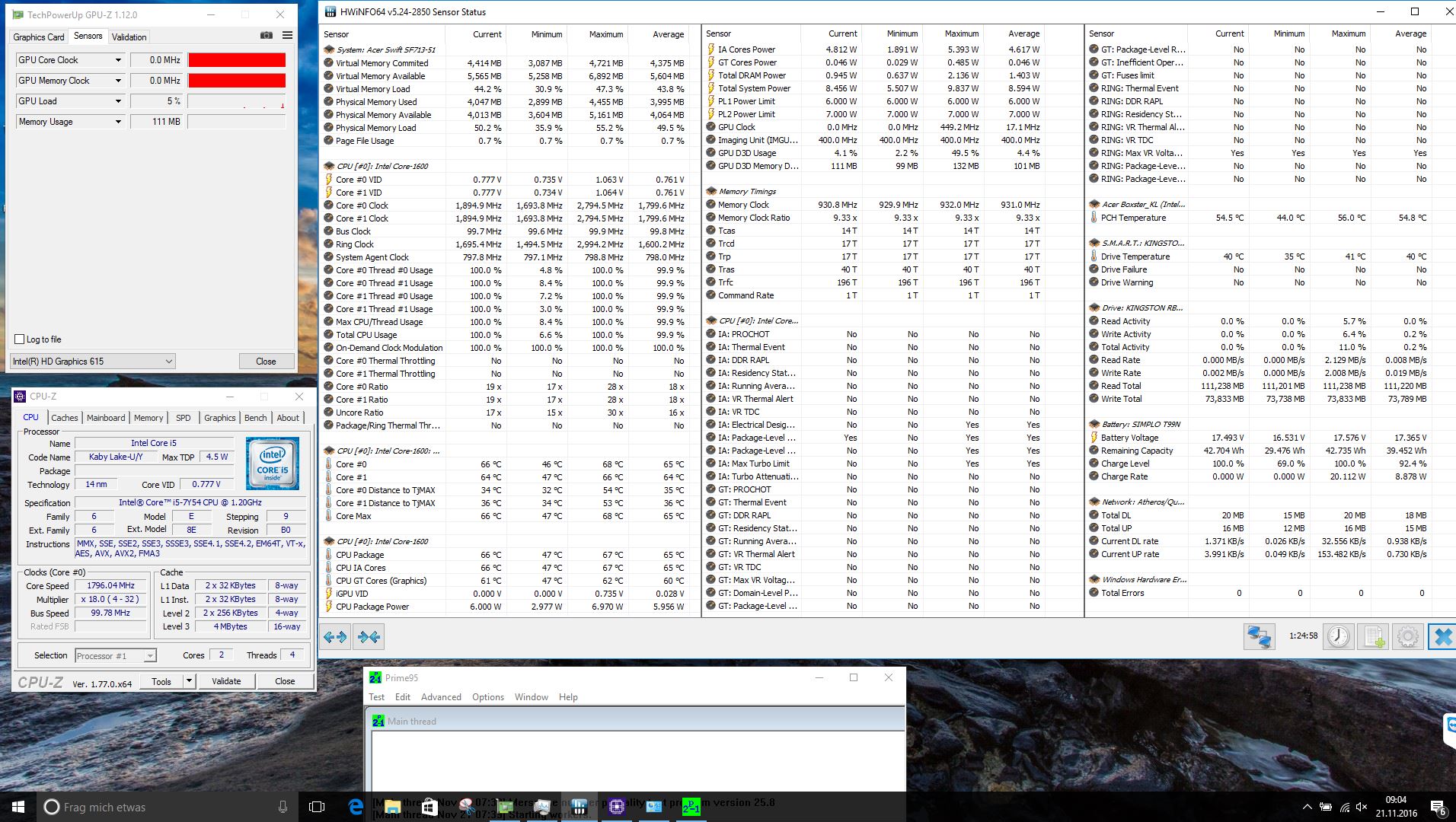The image size is (1456, 822).
Task: Open the CPU-Z Tools dropdown arrow
Action: click(190, 681)
